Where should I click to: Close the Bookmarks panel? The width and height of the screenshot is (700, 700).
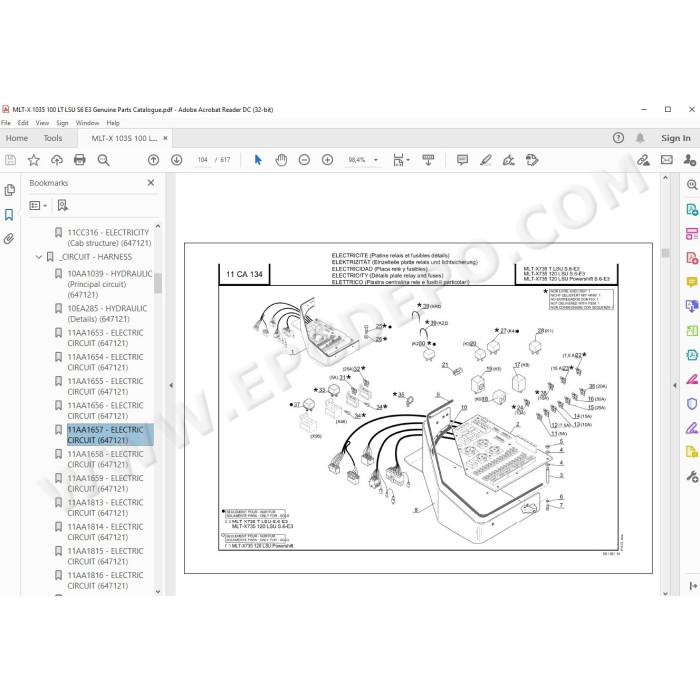[151, 183]
